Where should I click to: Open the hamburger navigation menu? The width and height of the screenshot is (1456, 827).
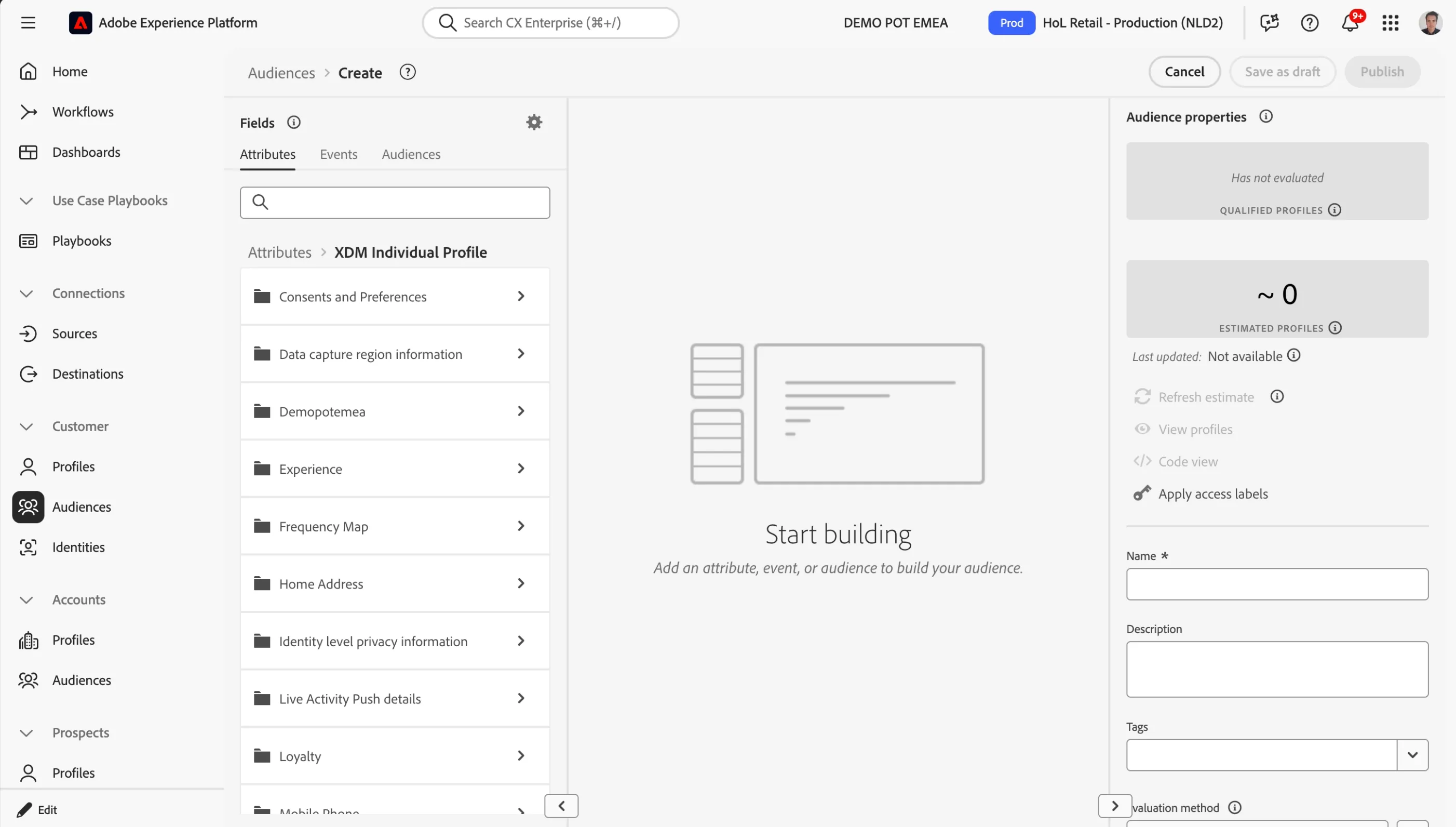pyautogui.click(x=28, y=23)
